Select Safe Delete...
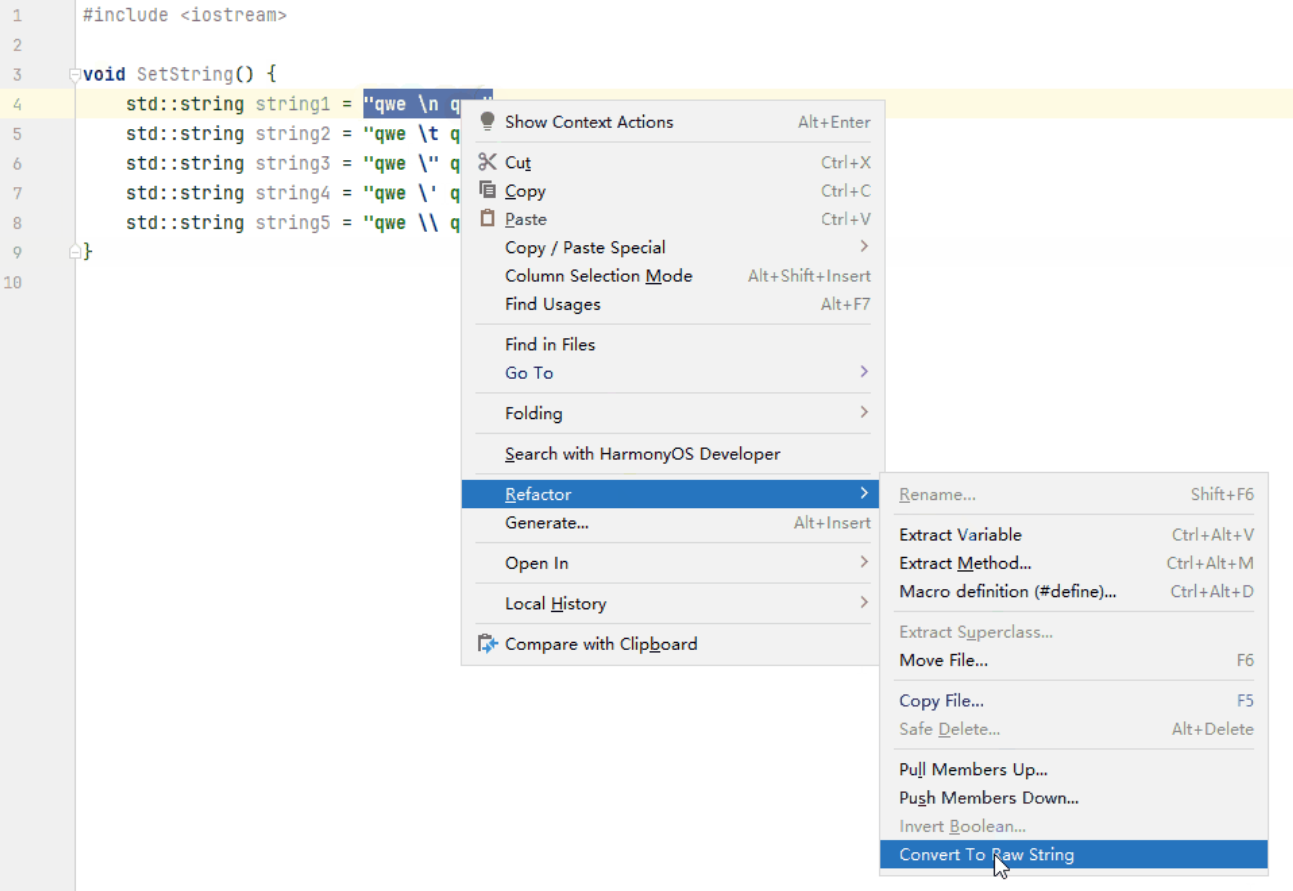1293x891 pixels. [1074, 729]
